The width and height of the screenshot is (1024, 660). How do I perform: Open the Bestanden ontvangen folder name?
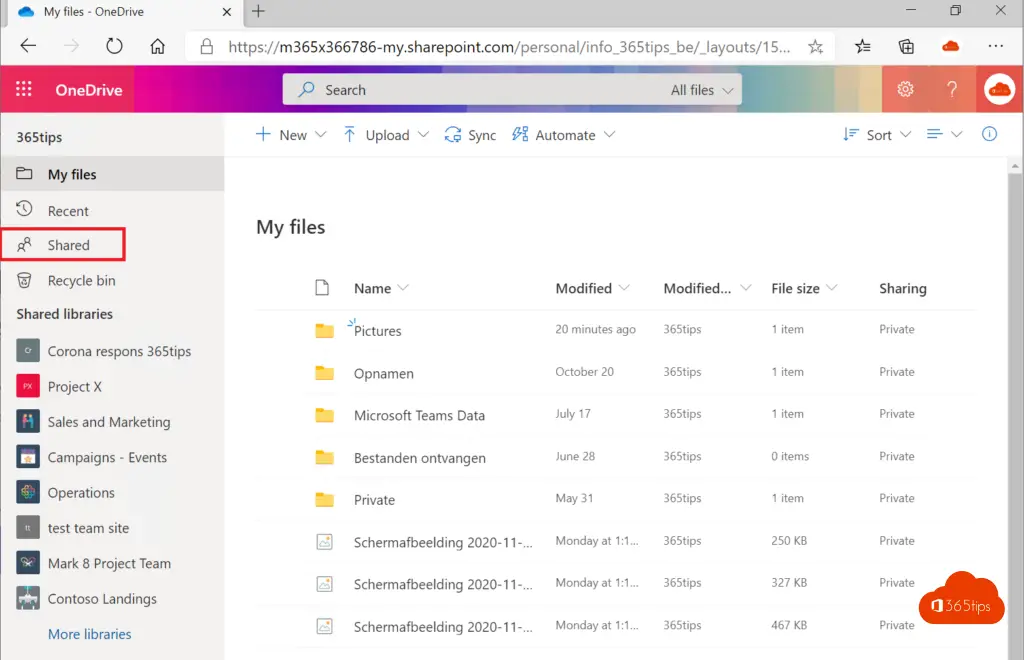point(420,458)
